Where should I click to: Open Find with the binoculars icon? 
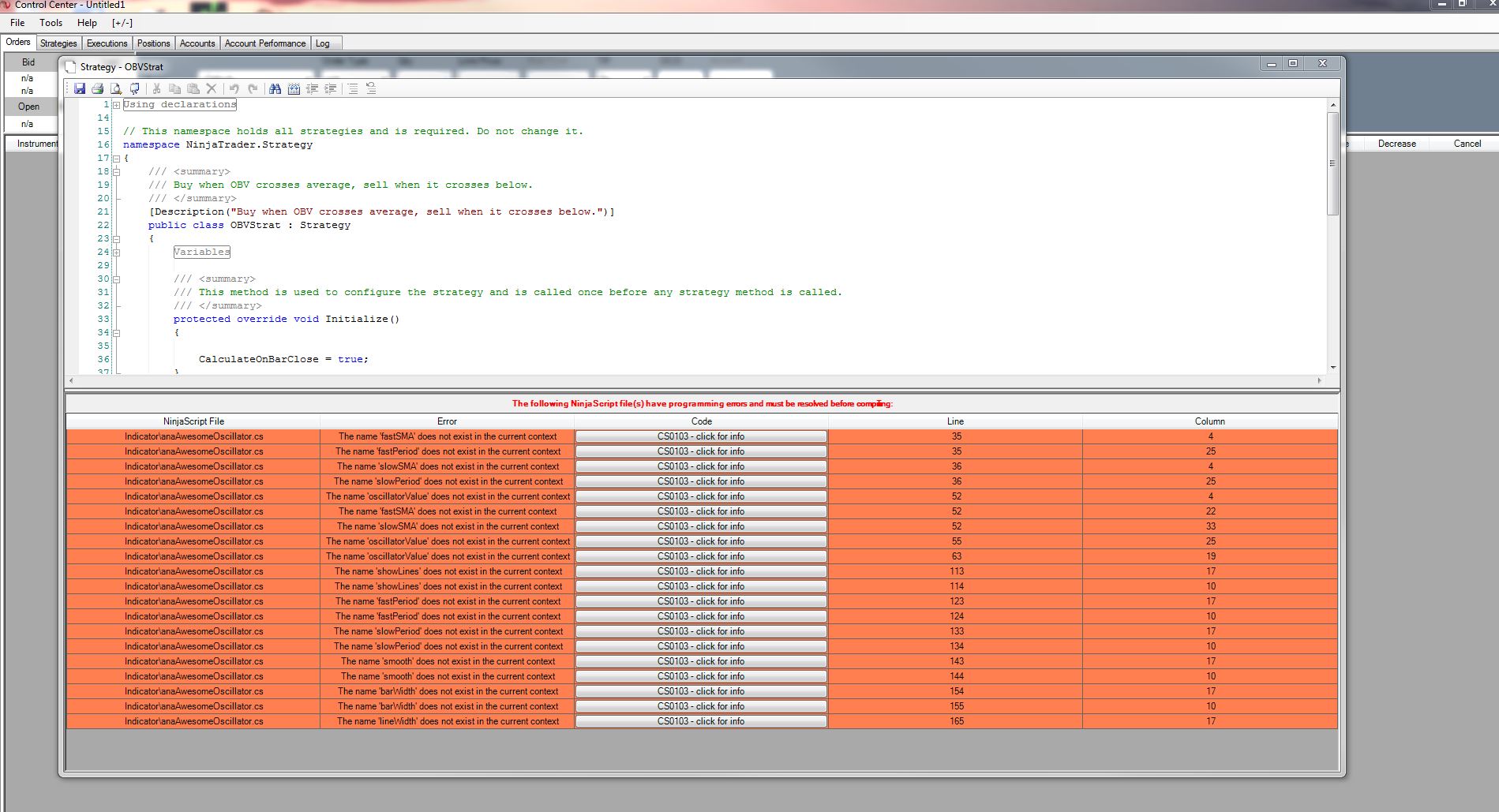[275, 88]
